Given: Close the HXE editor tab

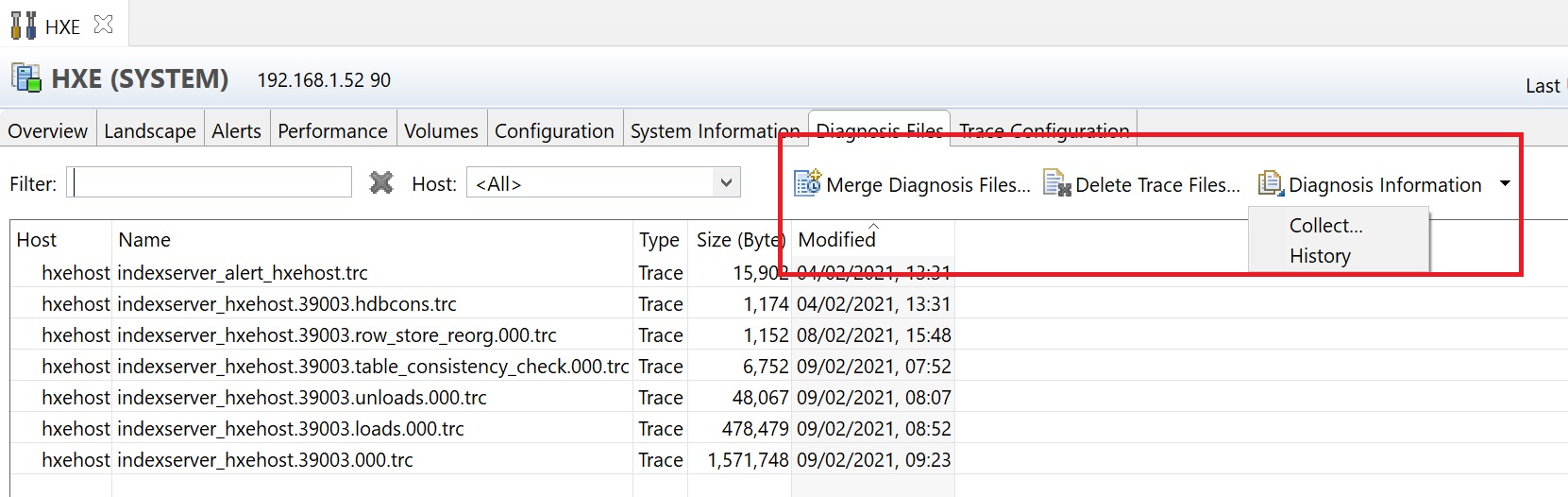Looking at the screenshot, I should [104, 25].
